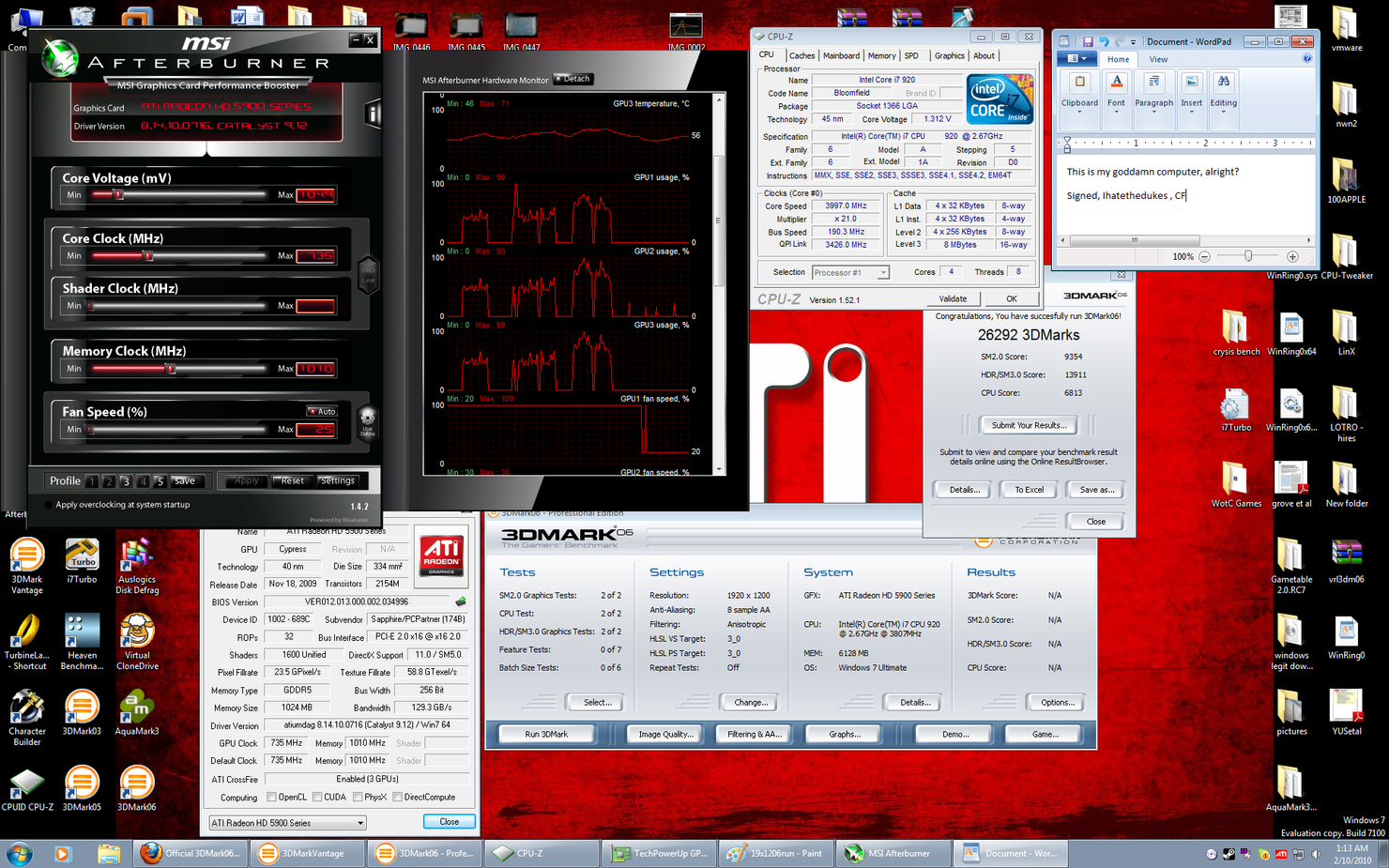Click Submit Your Results button
1389x868 pixels.
[1029, 425]
